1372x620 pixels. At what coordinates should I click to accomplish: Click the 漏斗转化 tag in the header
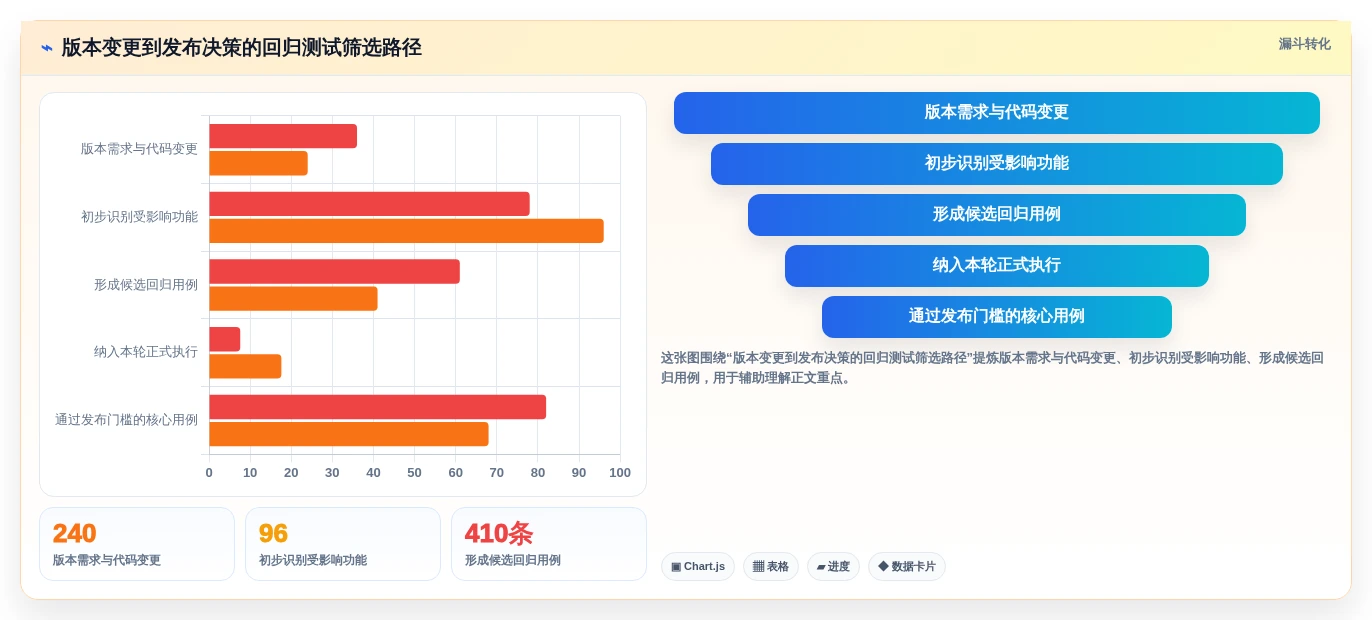pyautogui.click(x=1304, y=44)
